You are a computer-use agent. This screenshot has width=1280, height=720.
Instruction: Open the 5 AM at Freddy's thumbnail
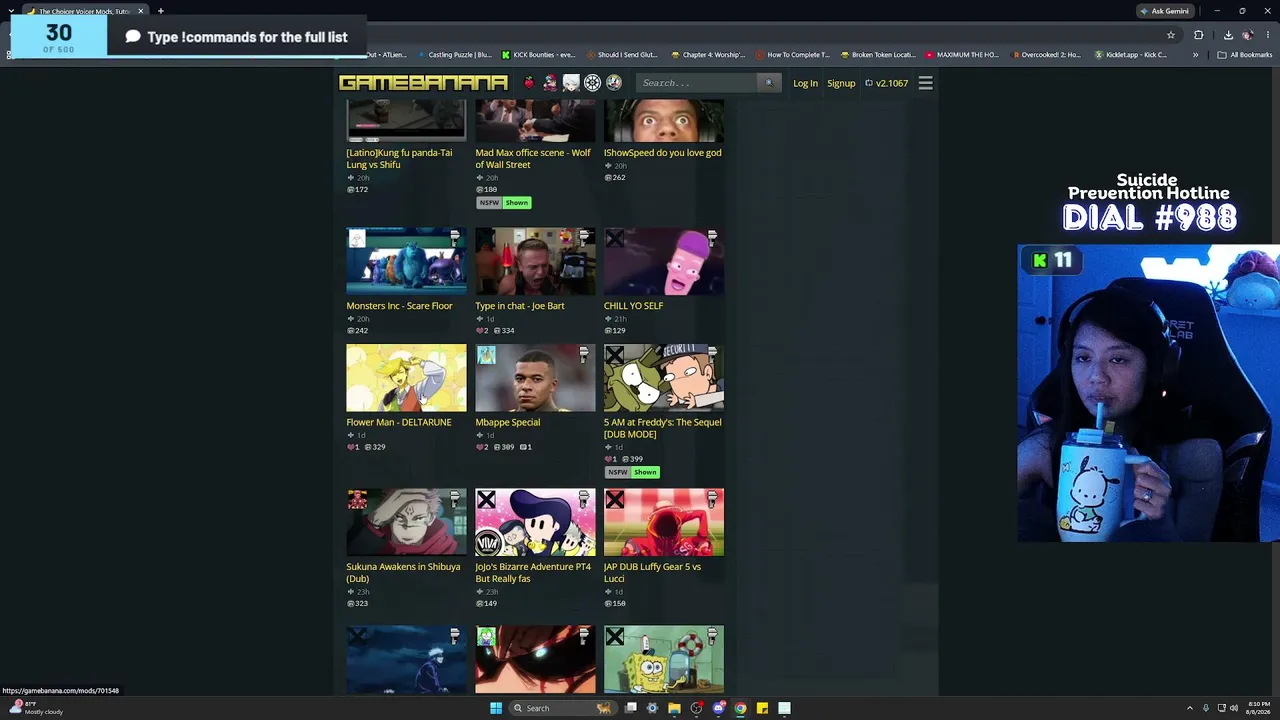click(x=664, y=378)
